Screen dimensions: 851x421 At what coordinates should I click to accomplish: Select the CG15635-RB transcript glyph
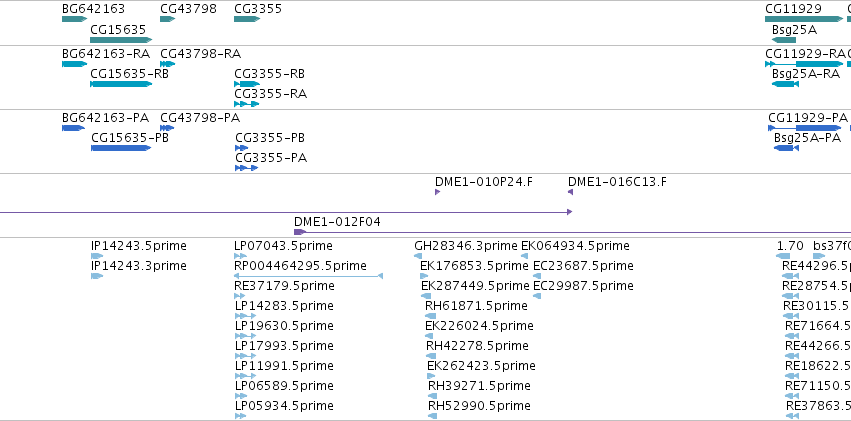coord(121,84)
